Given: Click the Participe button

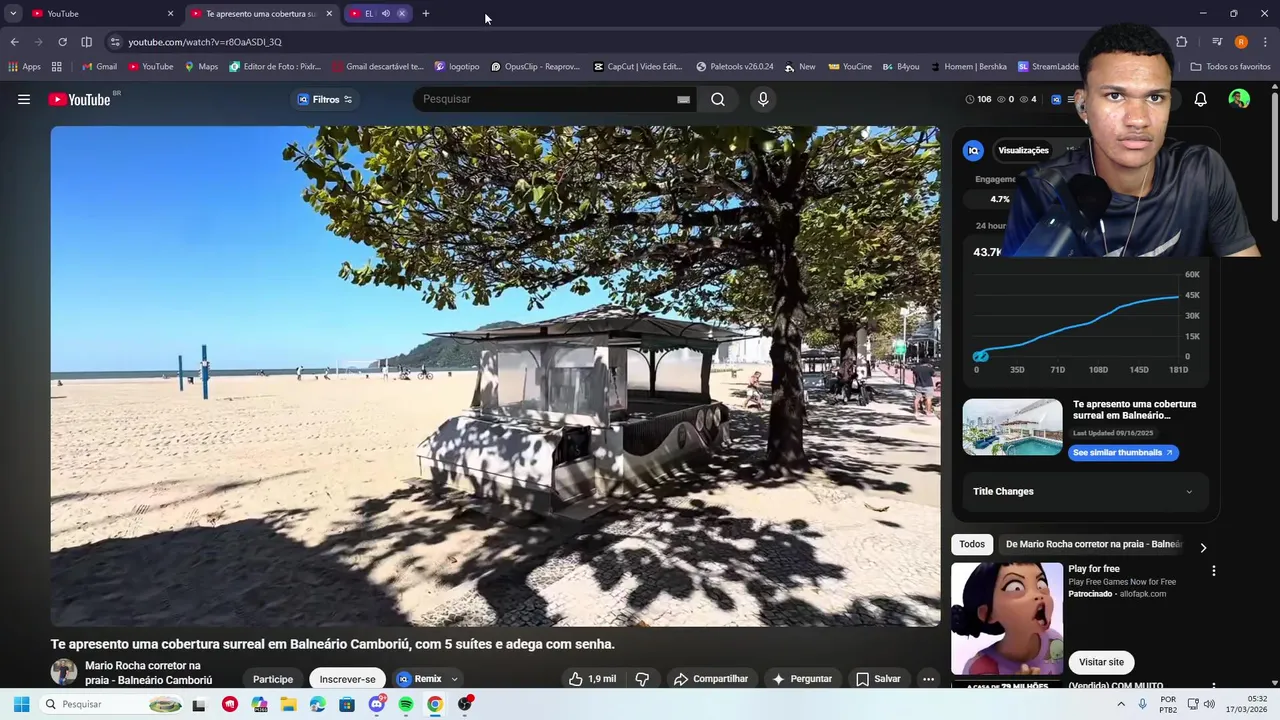Looking at the screenshot, I should click(x=273, y=679).
